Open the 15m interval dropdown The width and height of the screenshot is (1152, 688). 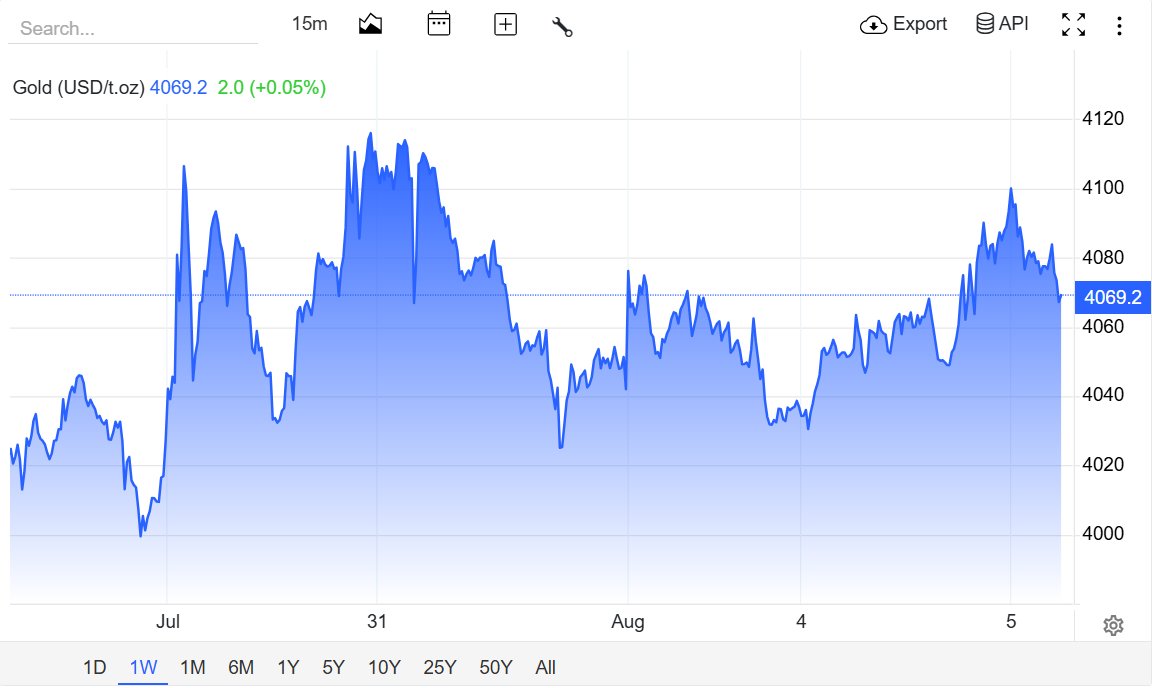309,24
